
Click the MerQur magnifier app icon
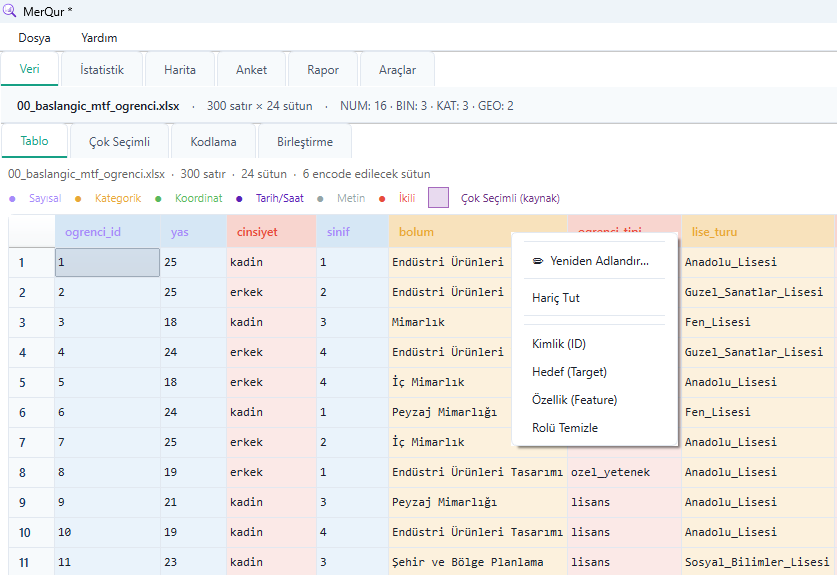(x=9, y=10)
